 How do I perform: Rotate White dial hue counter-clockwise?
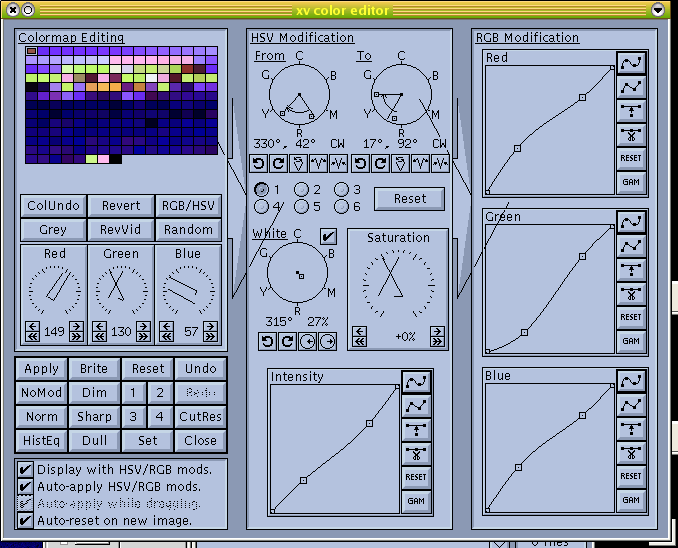[267, 341]
